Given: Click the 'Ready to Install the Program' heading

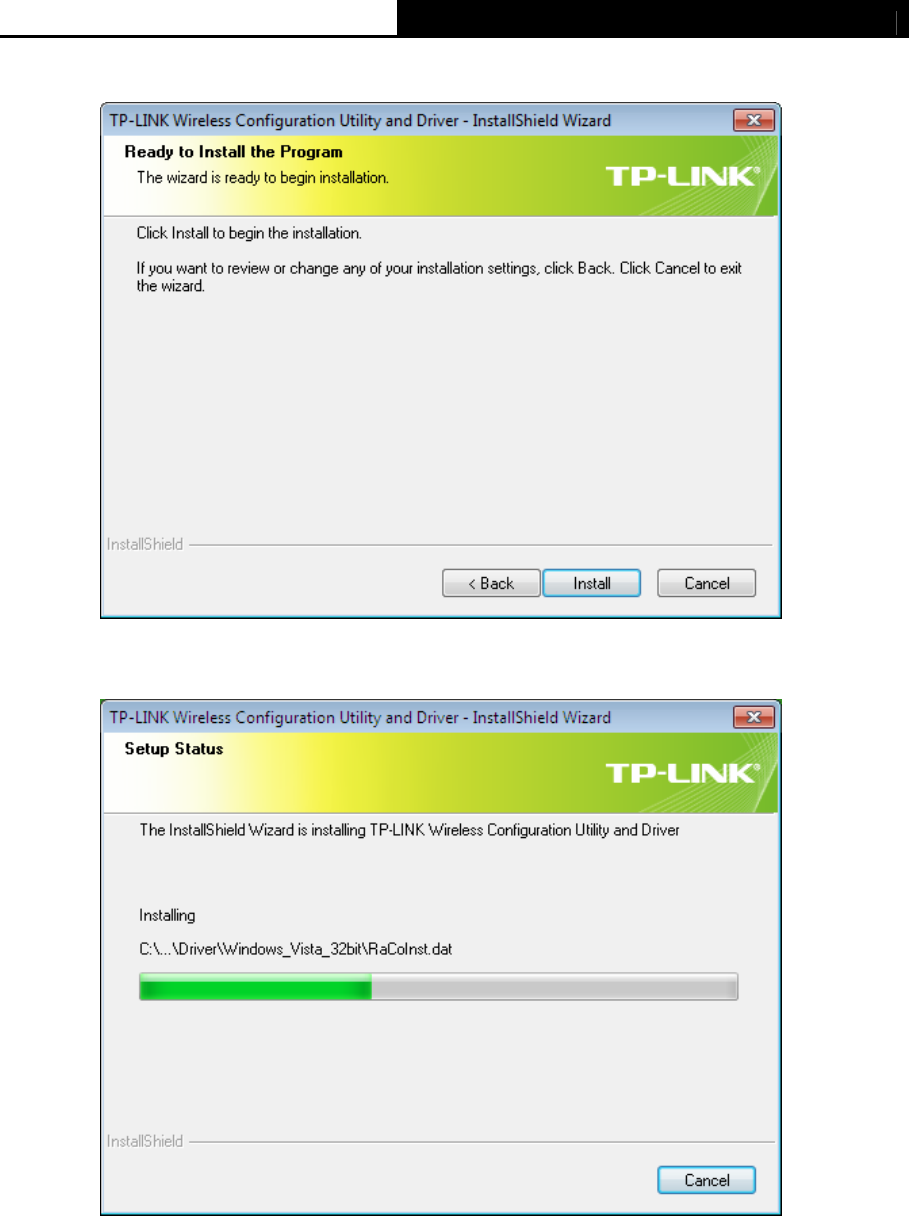Looking at the screenshot, I should click(x=233, y=152).
